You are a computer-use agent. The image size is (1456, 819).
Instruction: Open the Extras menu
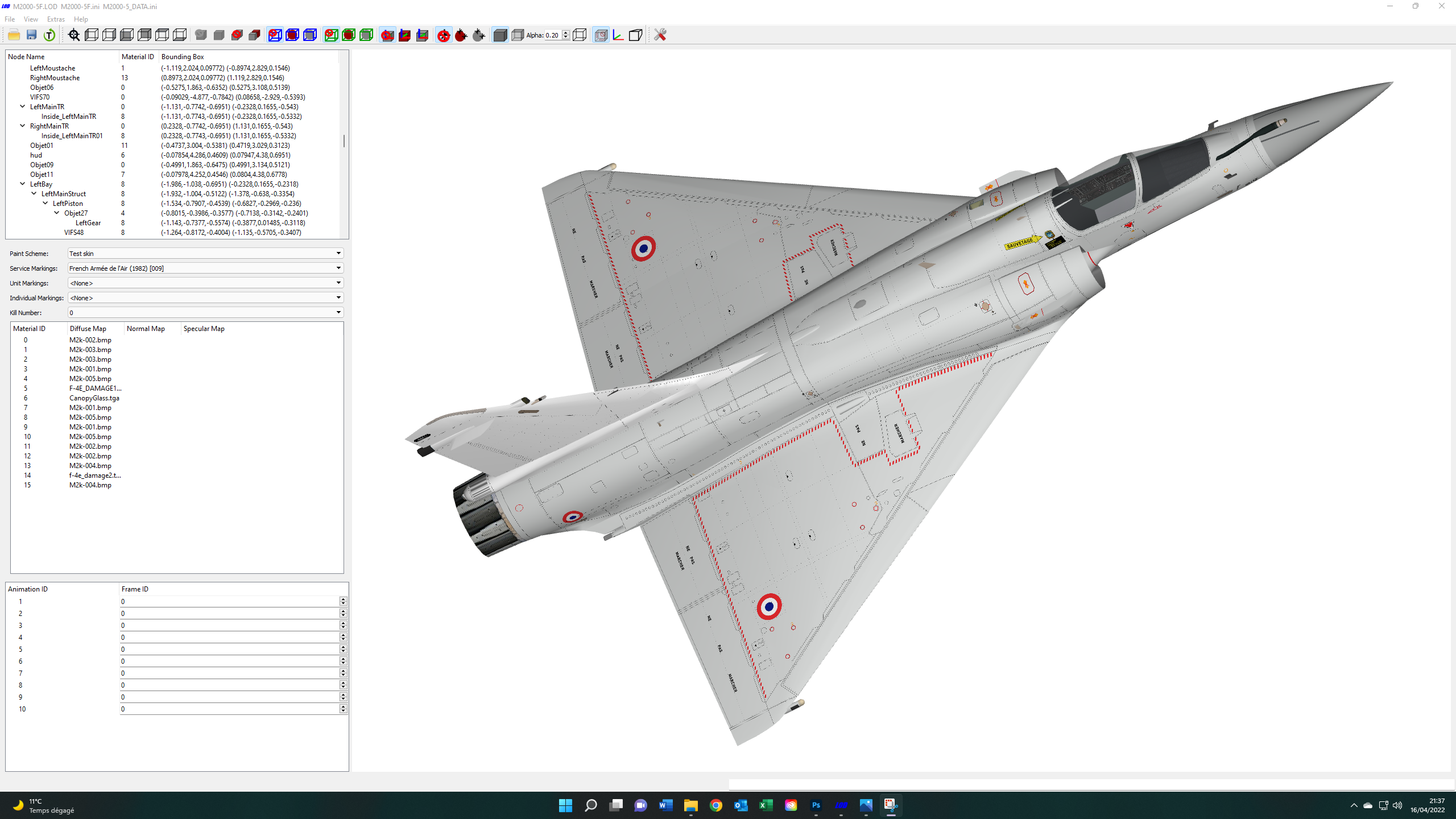[56, 19]
